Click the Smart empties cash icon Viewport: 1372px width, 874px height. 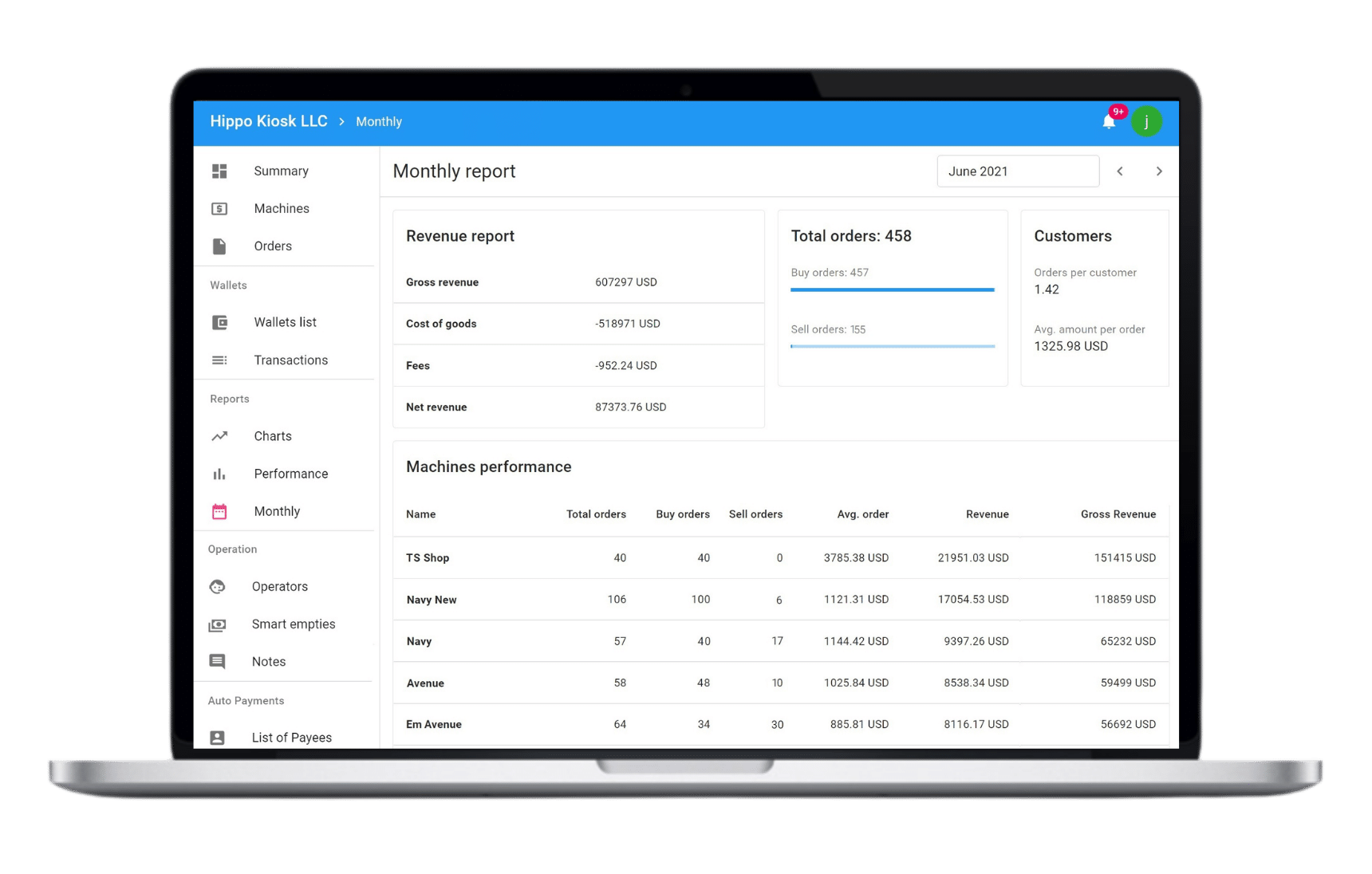point(217,624)
